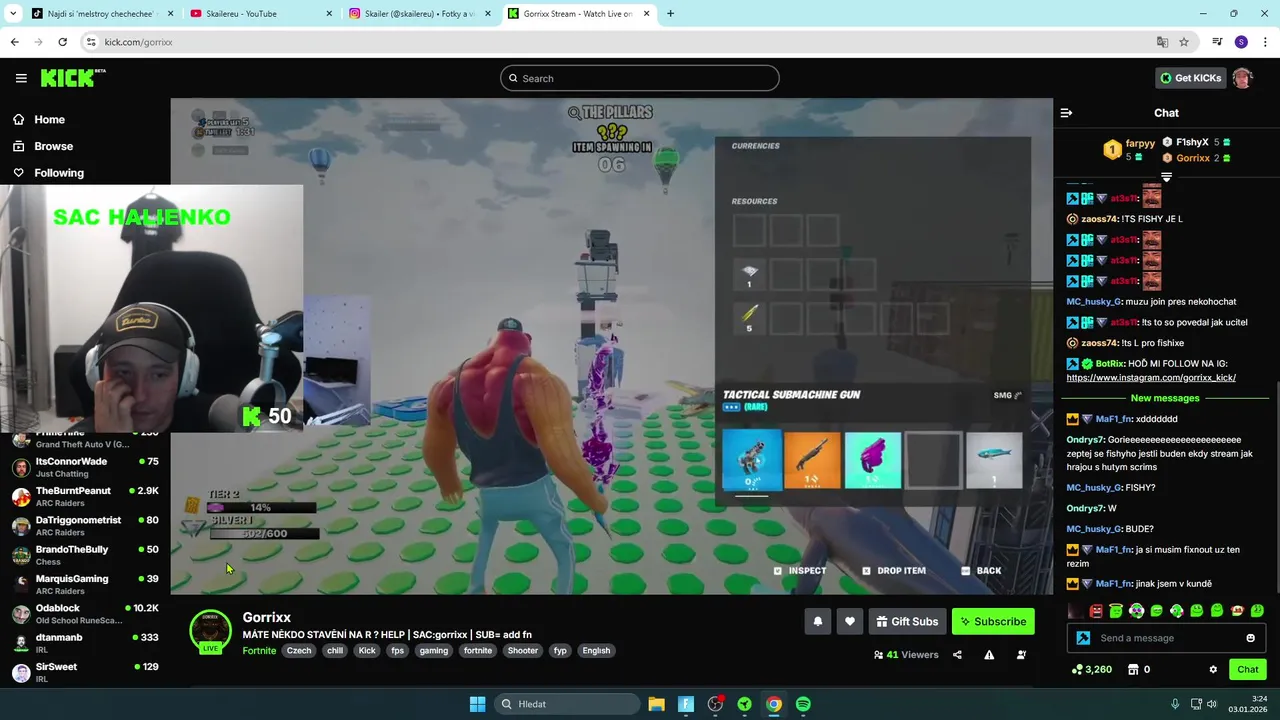Open Spotify from the taskbar
The width and height of the screenshot is (1280, 720).
(803, 704)
